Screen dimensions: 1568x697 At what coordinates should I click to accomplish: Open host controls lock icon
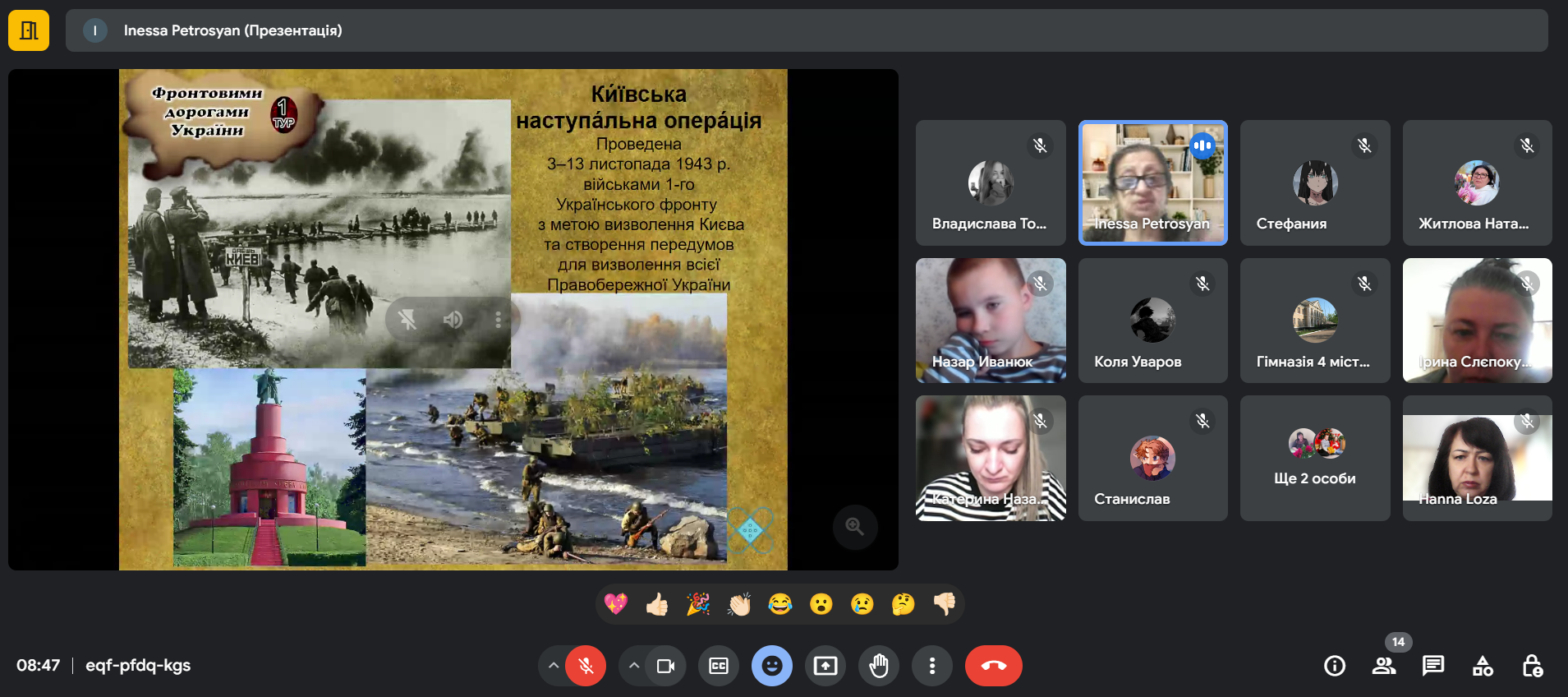[x=1532, y=666]
